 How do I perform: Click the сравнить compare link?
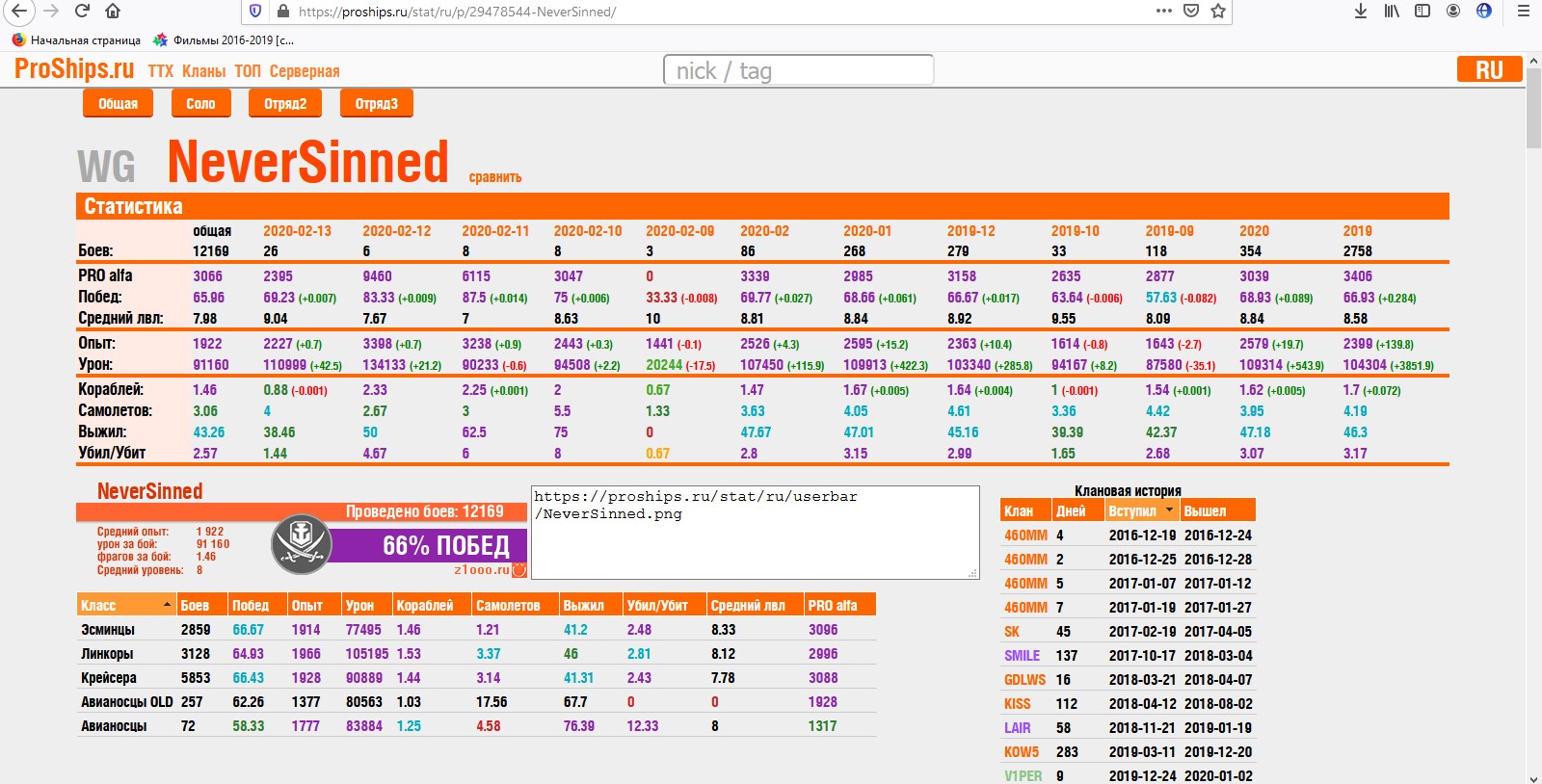pos(495,177)
